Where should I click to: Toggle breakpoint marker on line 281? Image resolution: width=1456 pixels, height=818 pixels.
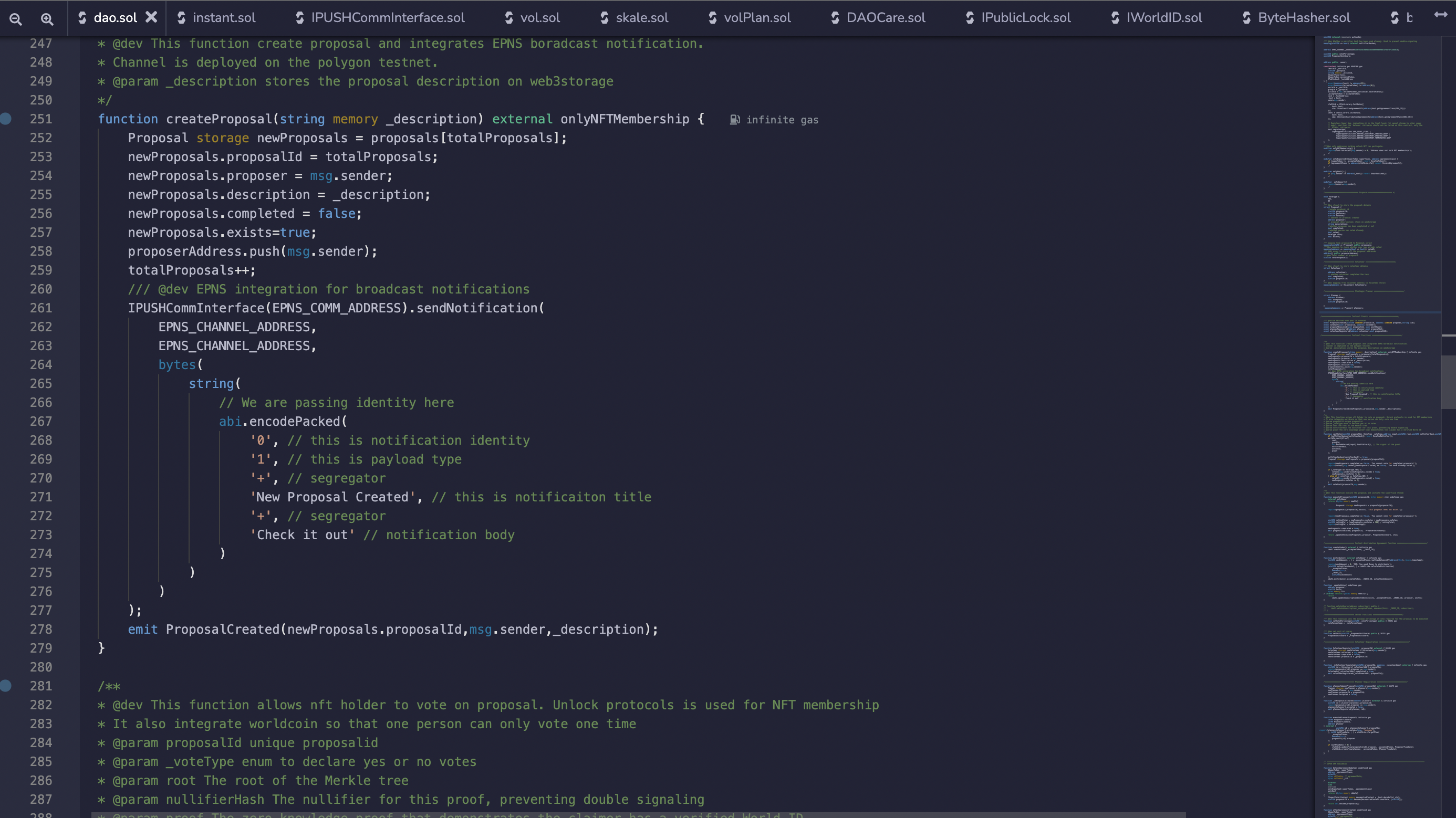click(x=6, y=686)
